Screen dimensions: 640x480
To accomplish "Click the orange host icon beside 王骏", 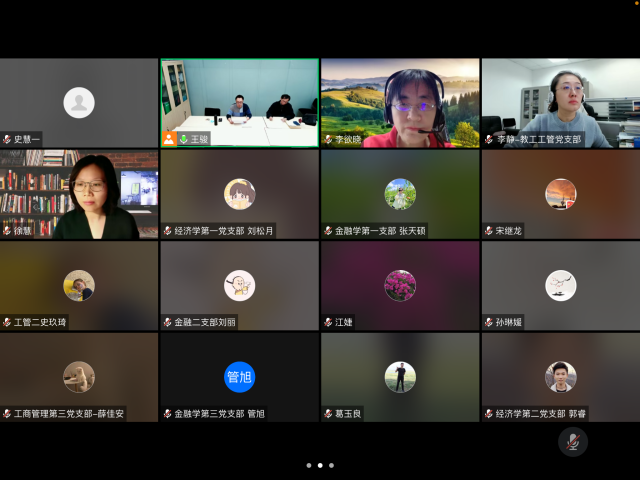I will point(169,139).
